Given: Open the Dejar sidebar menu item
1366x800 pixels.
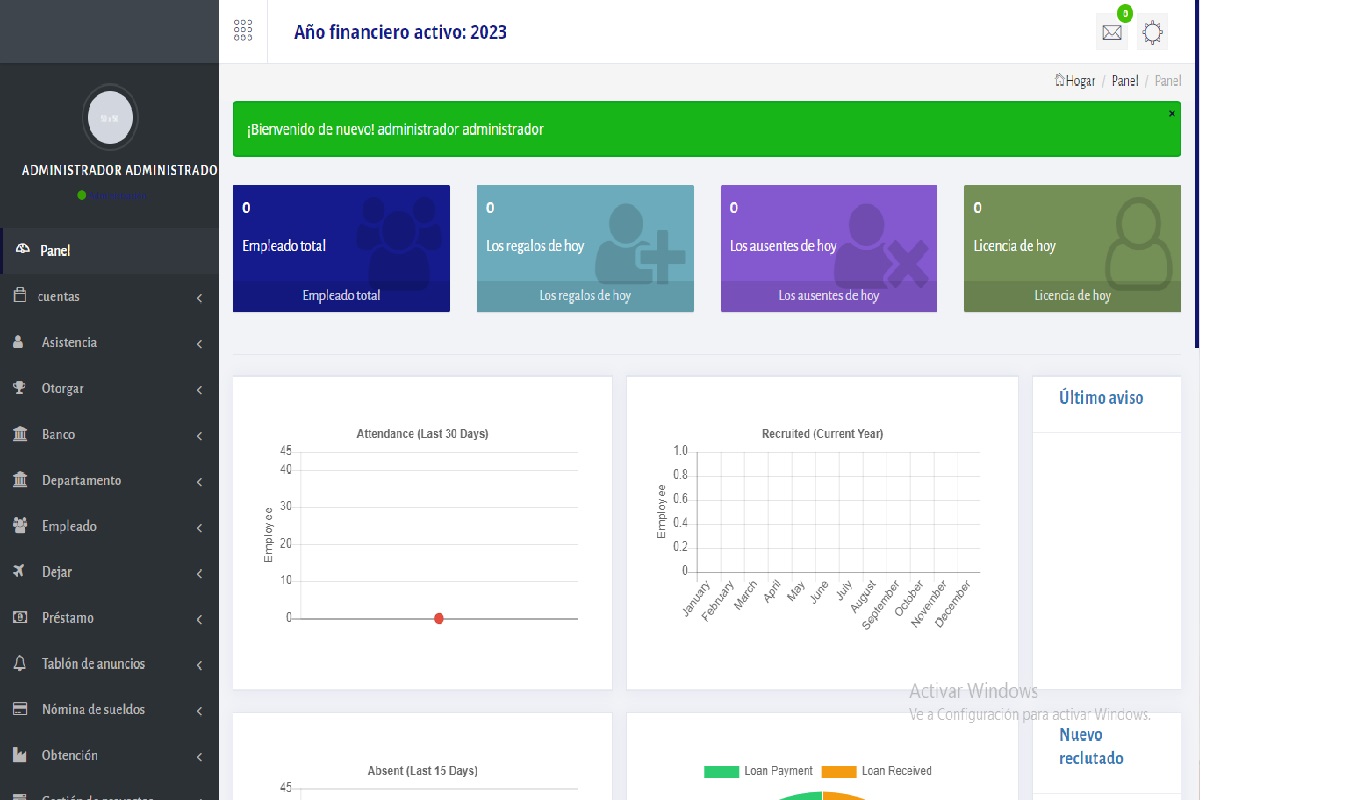Looking at the screenshot, I should tap(109, 572).
